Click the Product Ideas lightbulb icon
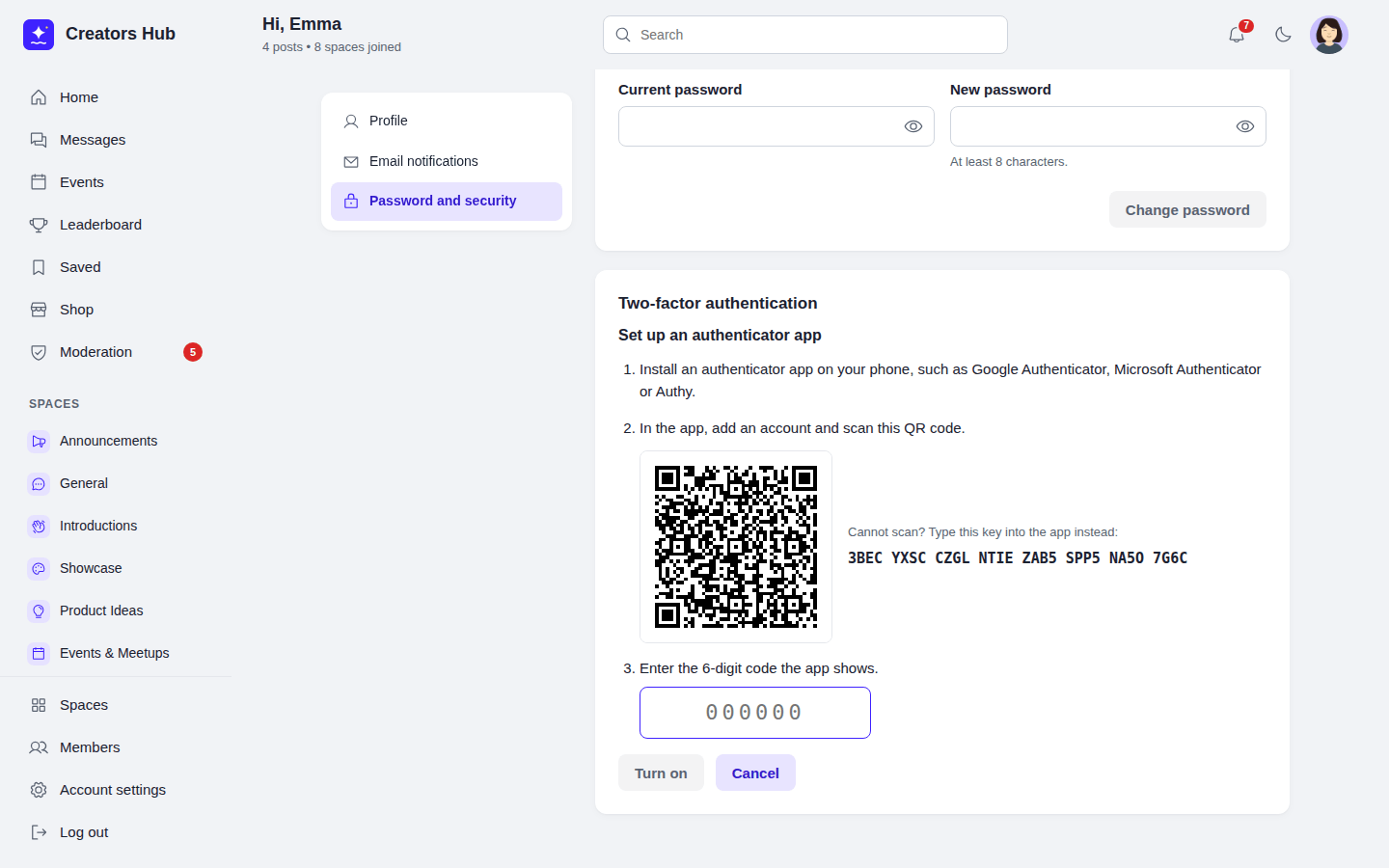1389x868 pixels. click(x=39, y=610)
